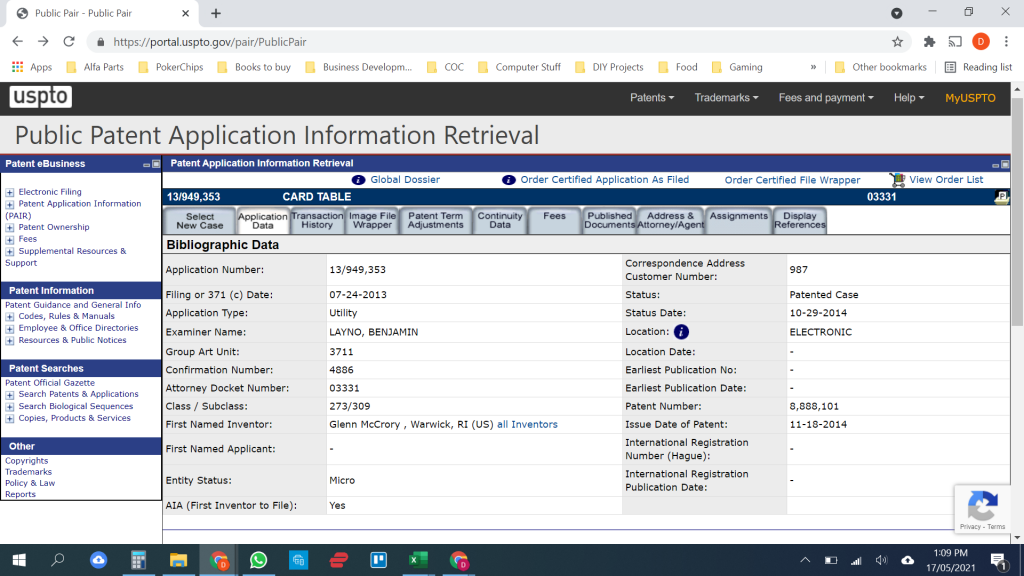
Task: Click info icon beside Order Certified Application
Action: pos(508,180)
